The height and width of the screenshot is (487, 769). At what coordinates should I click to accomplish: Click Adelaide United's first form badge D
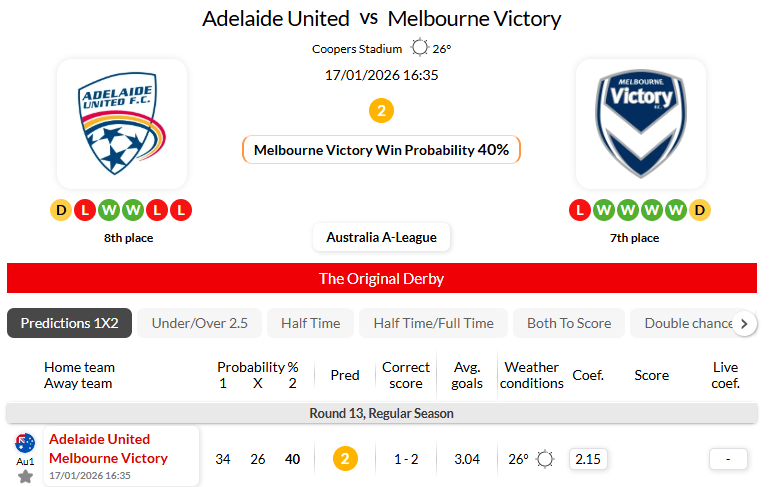pos(61,211)
